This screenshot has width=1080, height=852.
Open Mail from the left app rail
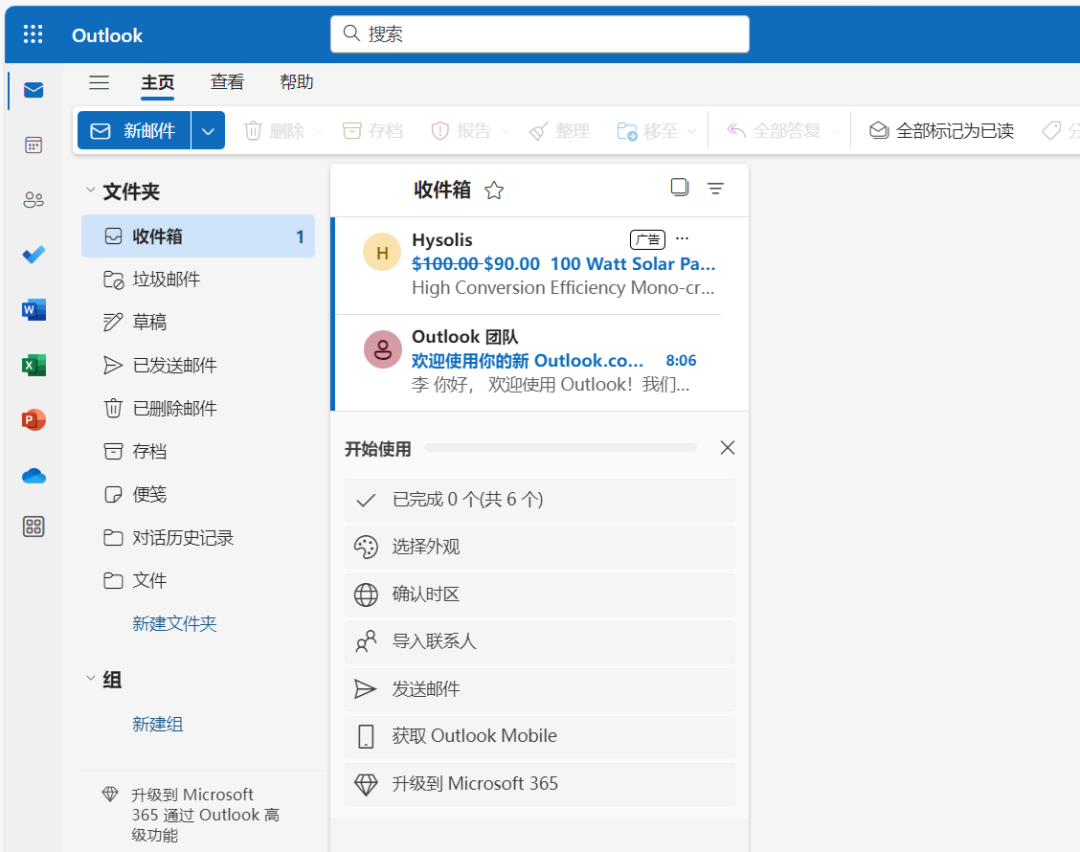coord(33,90)
